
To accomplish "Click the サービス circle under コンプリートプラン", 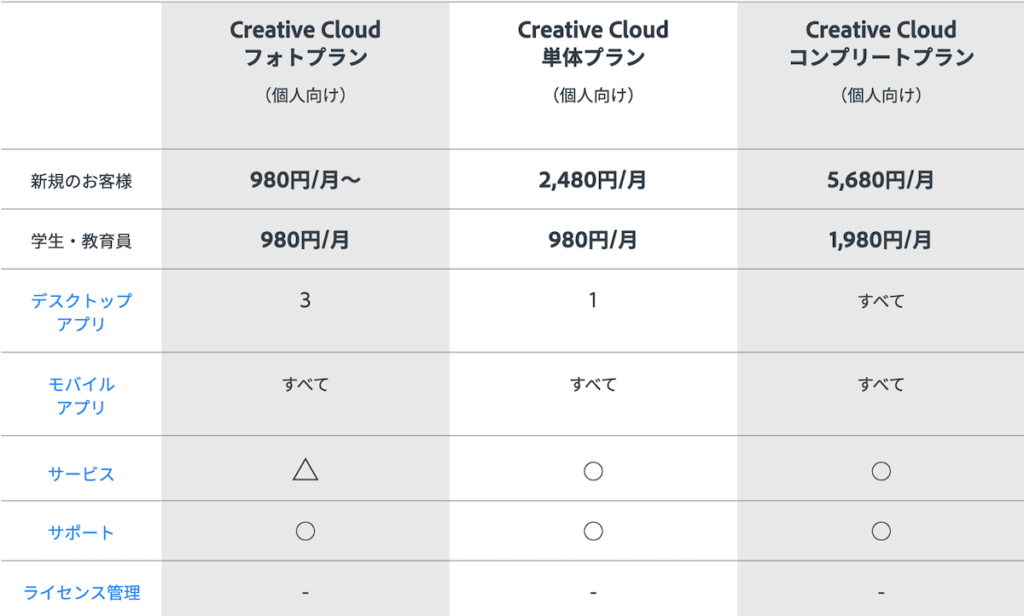I will pyautogui.click(x=881, y=471).
